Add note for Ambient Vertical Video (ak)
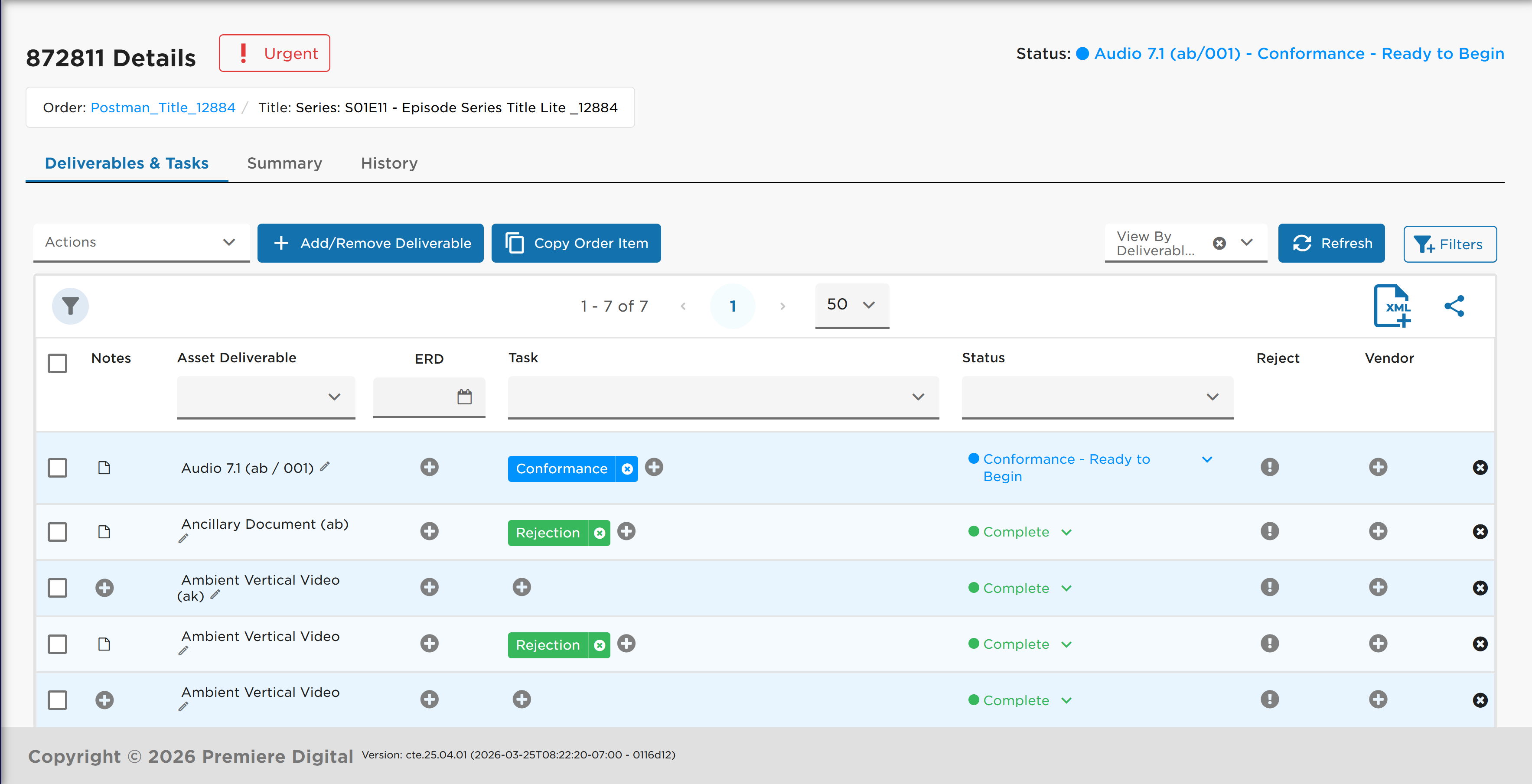This screenshot has width=1532, height=784. (x=104, y=588)
